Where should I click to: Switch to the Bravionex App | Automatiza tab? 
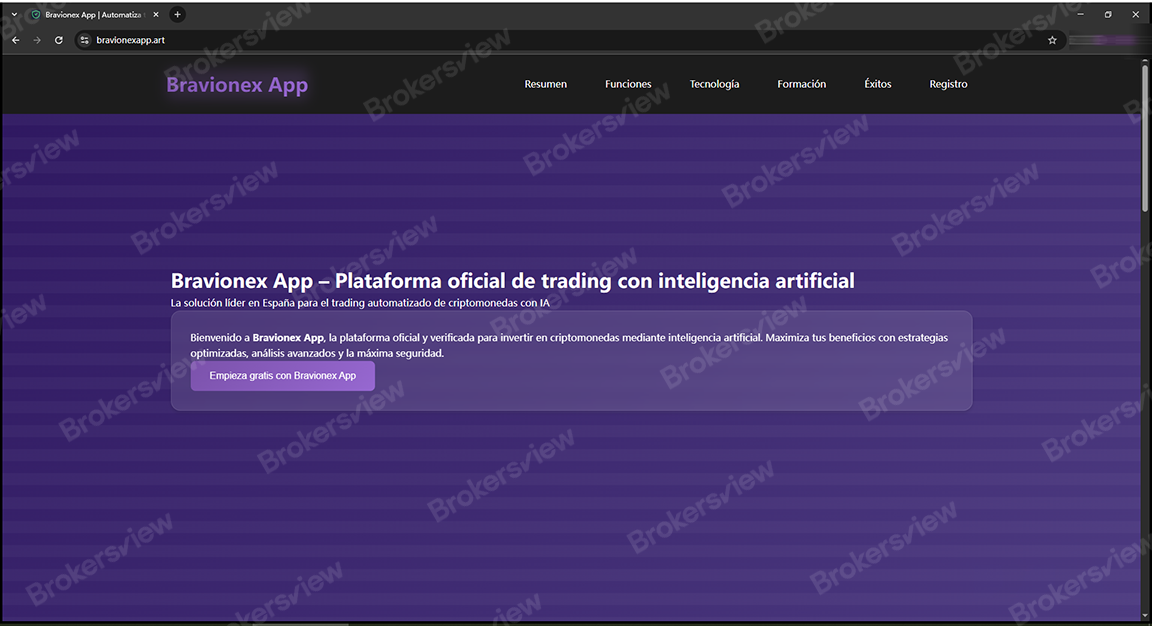pos(90,14)
